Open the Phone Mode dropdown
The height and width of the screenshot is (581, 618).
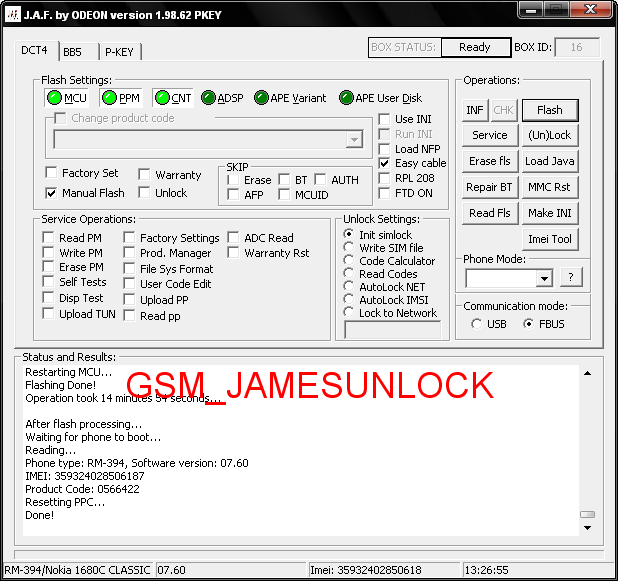pos(544,278)
